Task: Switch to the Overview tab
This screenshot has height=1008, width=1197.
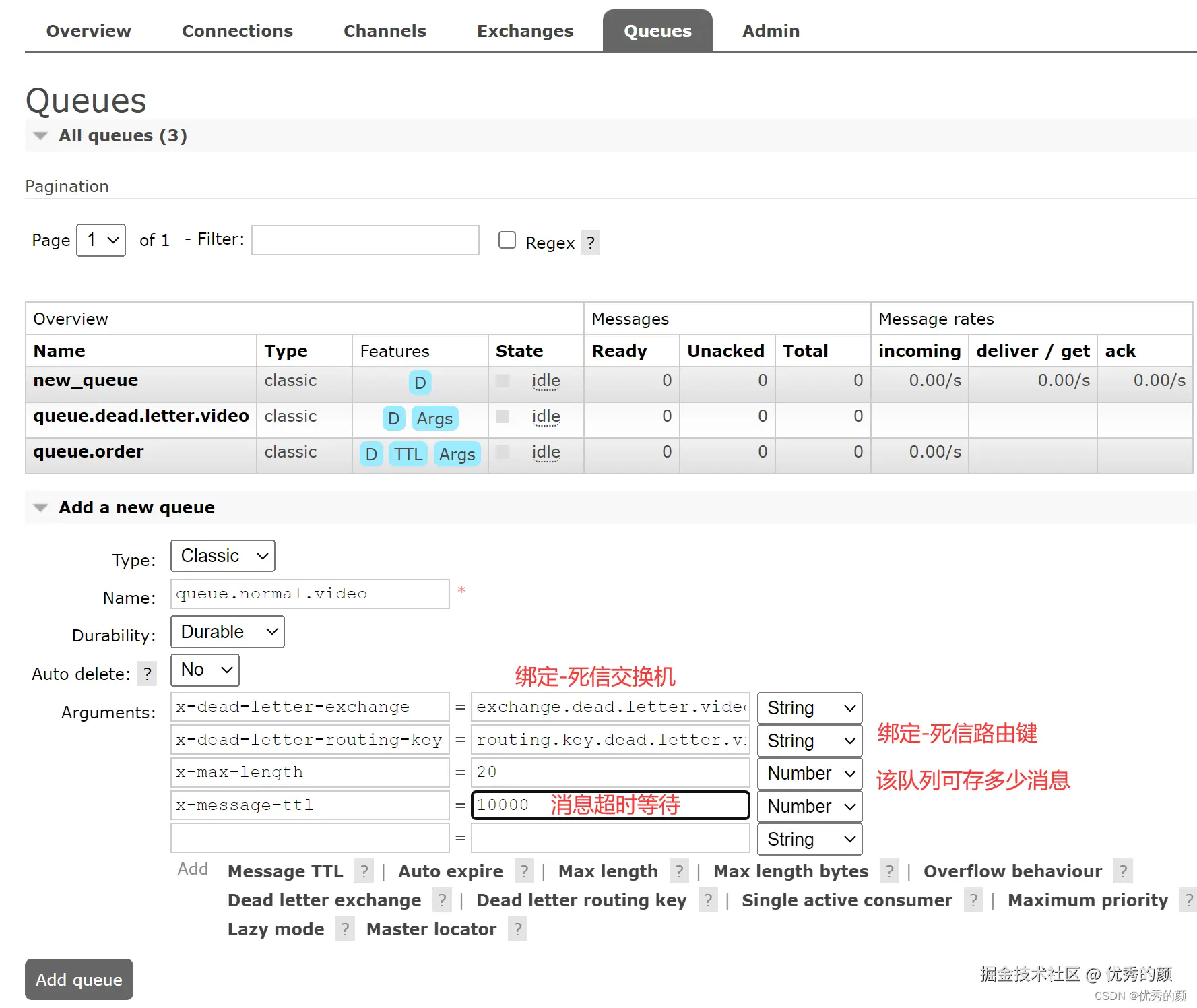Action: tap(88, 31)
